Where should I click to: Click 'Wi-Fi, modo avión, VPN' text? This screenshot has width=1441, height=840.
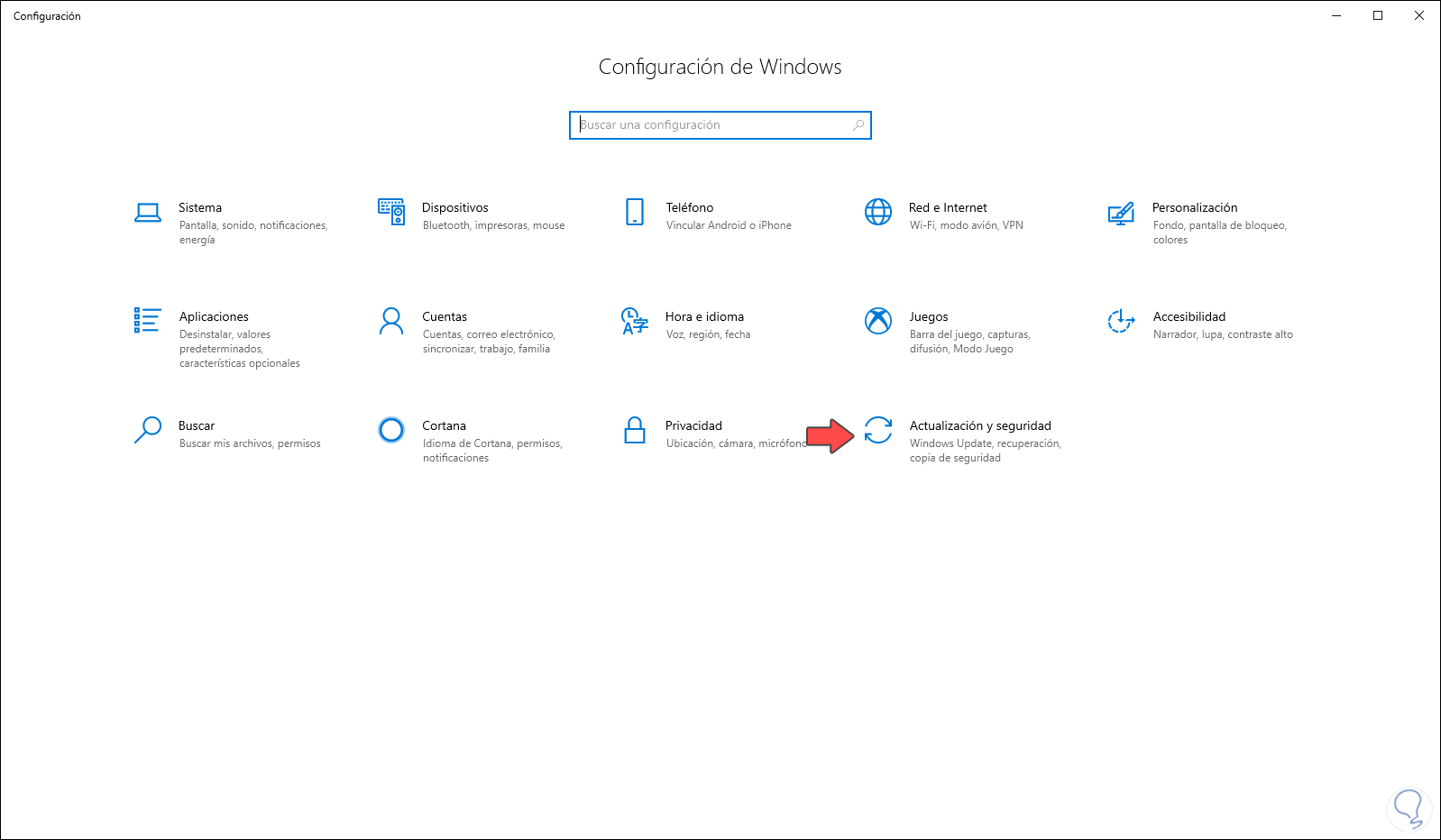click(967, 225)
